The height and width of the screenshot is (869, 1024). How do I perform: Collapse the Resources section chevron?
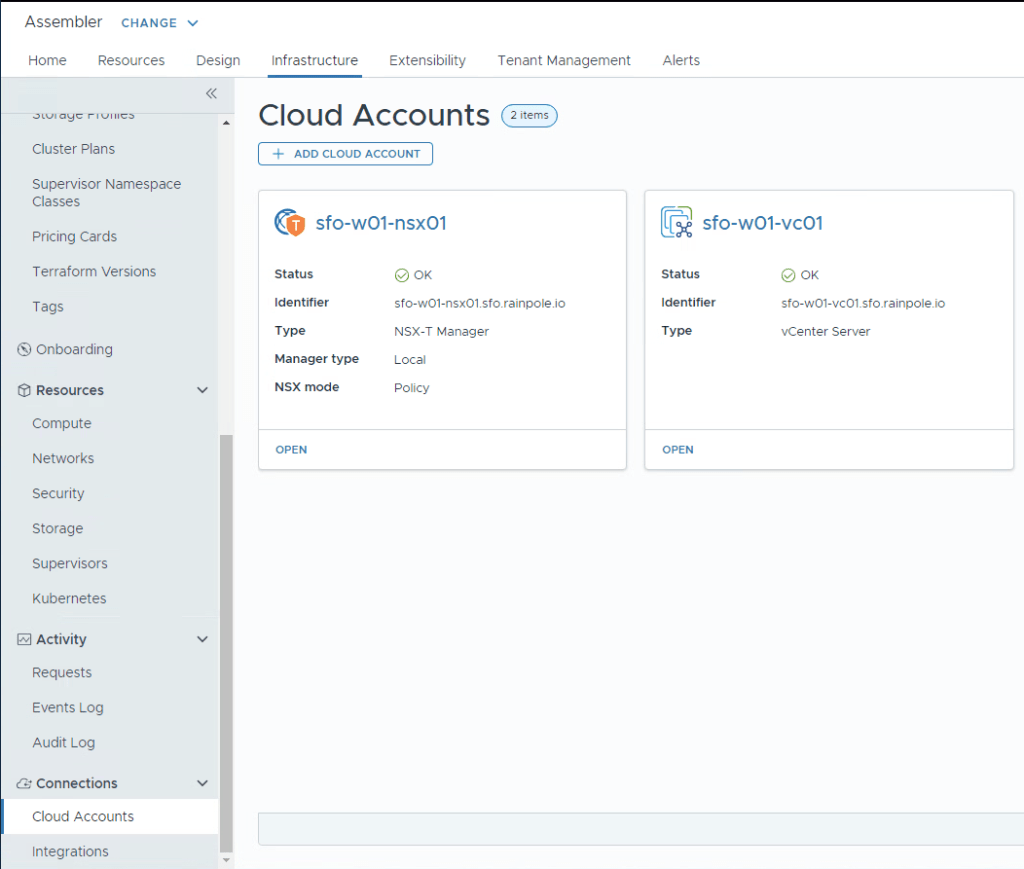point(202,391)
